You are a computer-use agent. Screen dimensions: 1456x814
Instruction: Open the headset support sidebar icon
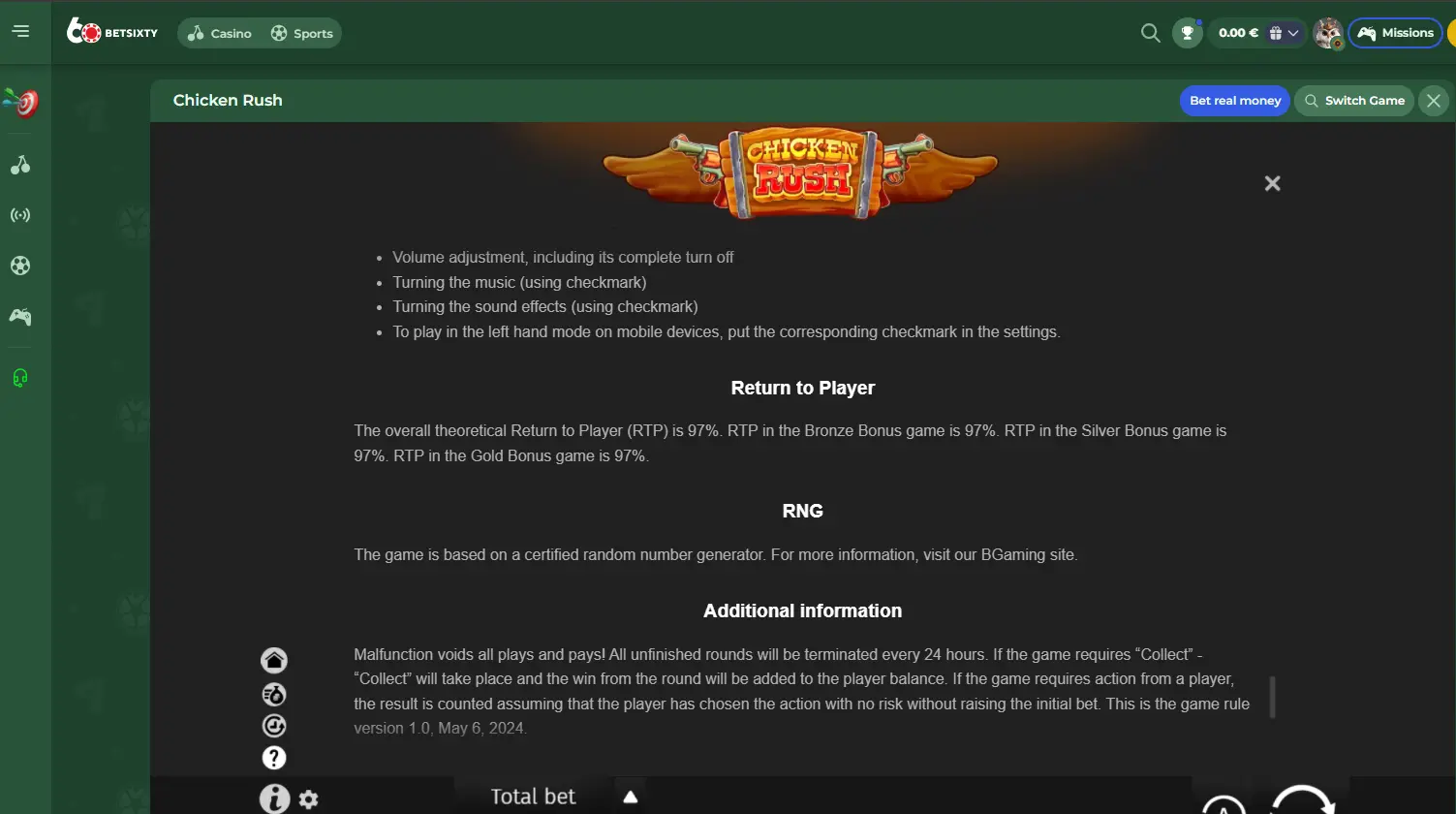pyautogui.click(x=20, y=378)
